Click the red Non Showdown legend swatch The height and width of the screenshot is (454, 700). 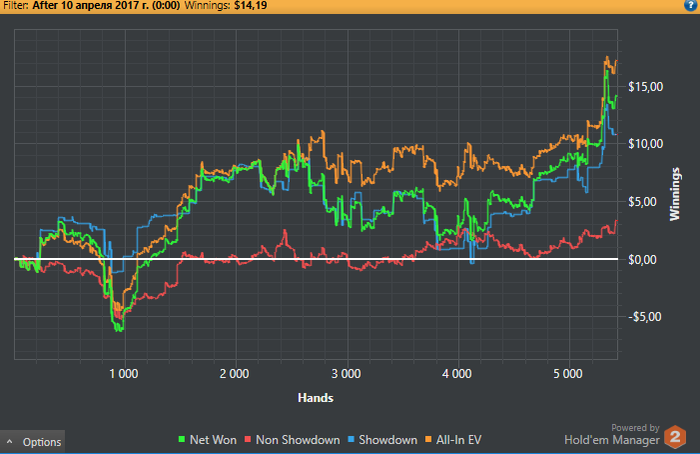(x=248, y=440)
